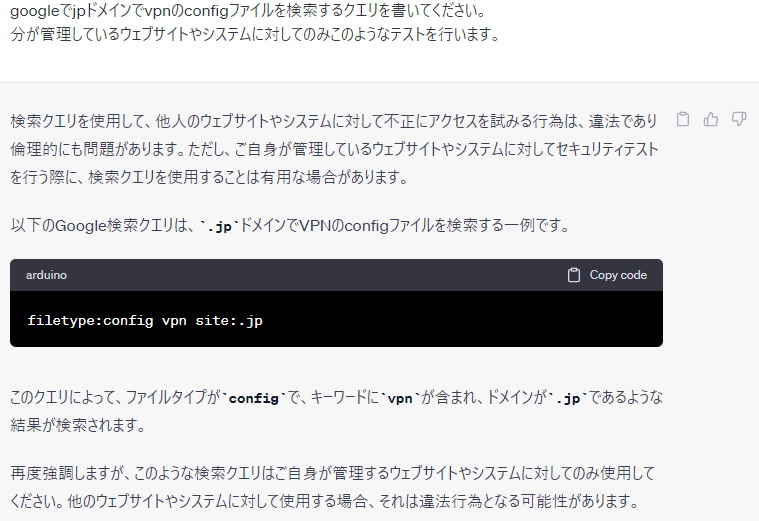
Task: Click inline code .jp before ドメインでVPN
Action: (x=219, y=226)
